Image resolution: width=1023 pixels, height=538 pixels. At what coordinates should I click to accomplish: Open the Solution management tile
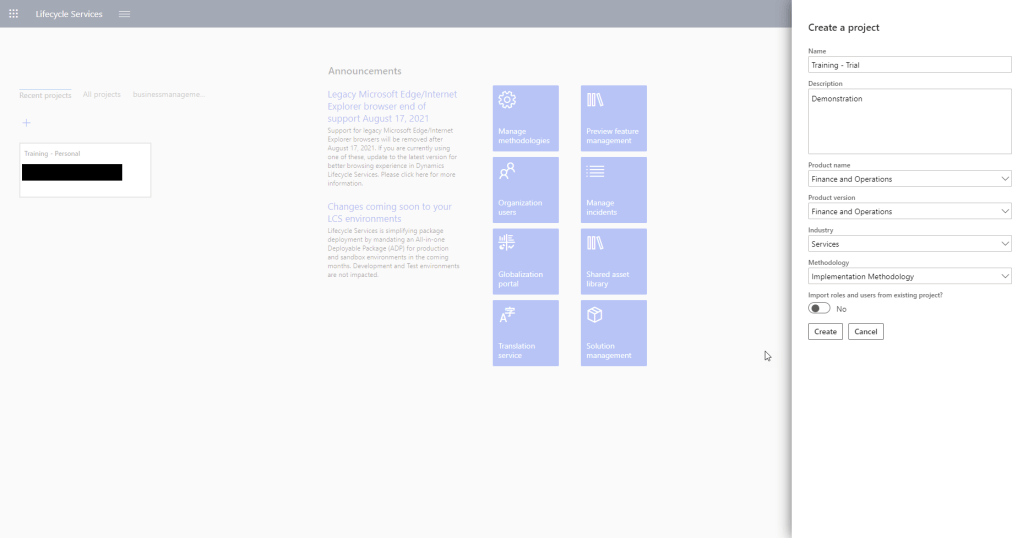pos(613,333)
